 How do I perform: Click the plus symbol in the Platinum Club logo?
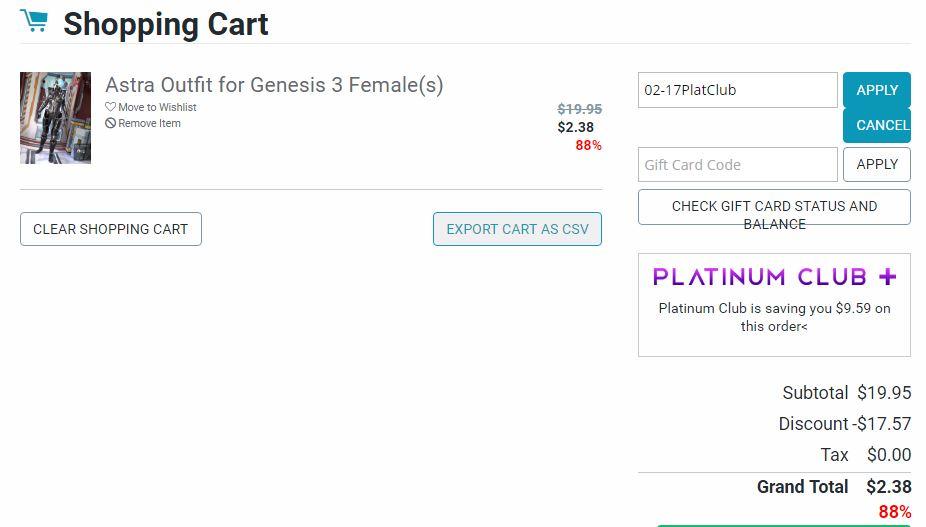(887, 276)
